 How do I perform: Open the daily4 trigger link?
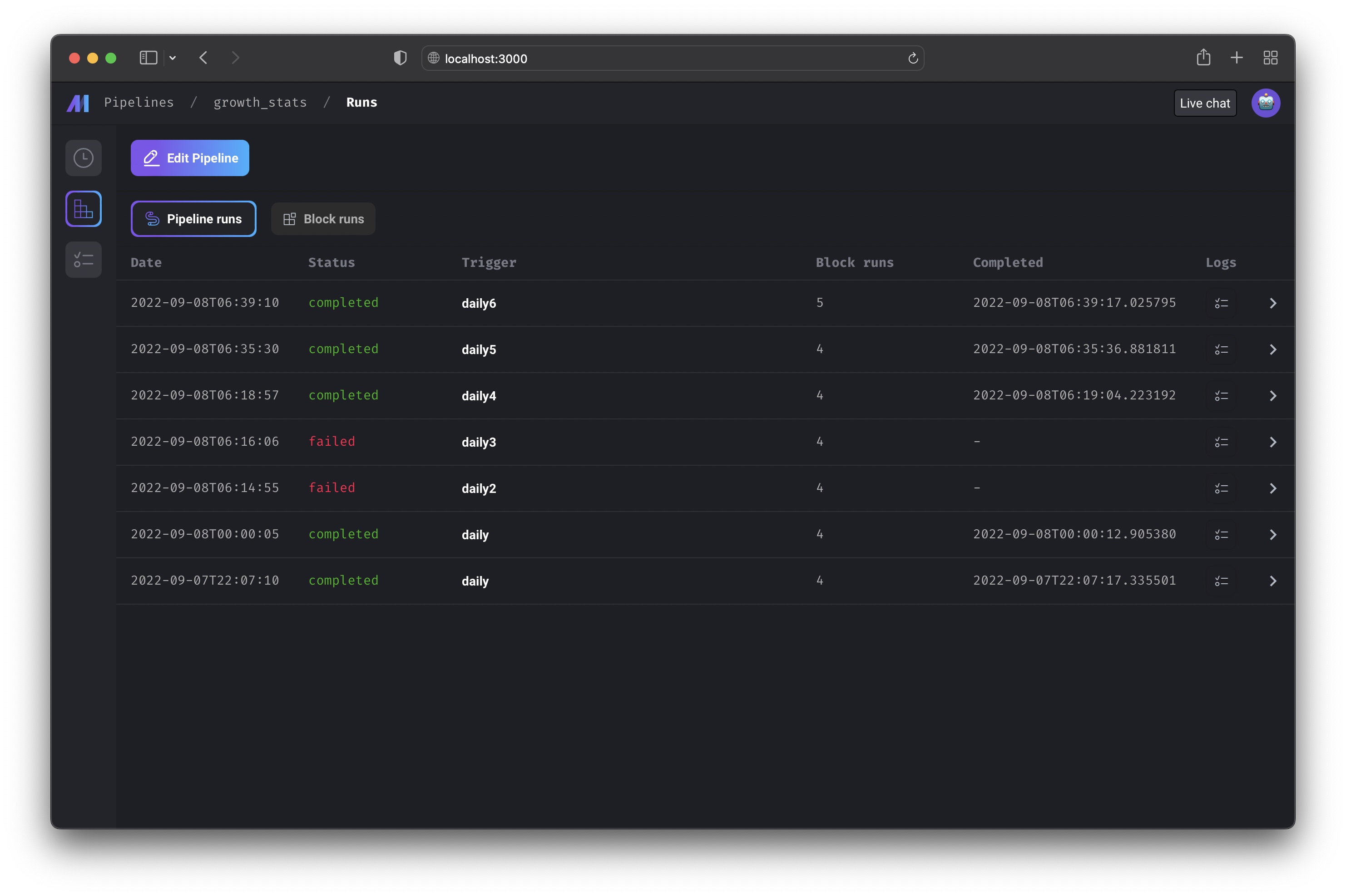tap(479, 396)
